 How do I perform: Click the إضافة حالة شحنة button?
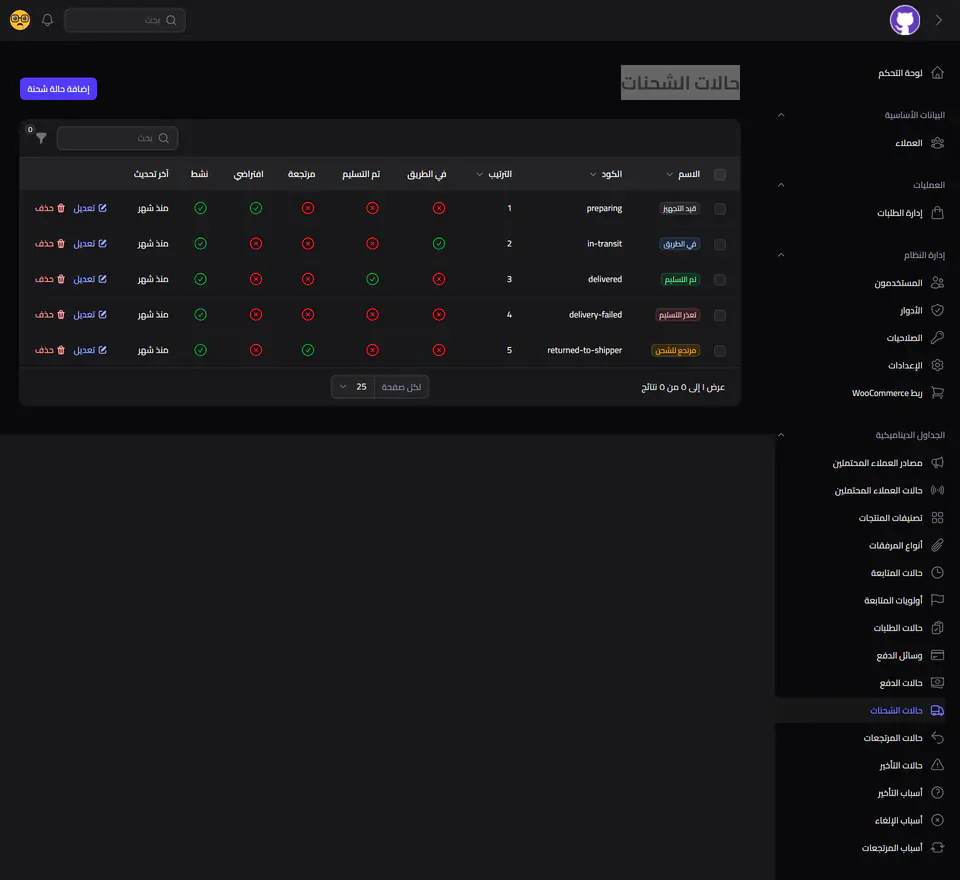58,89
